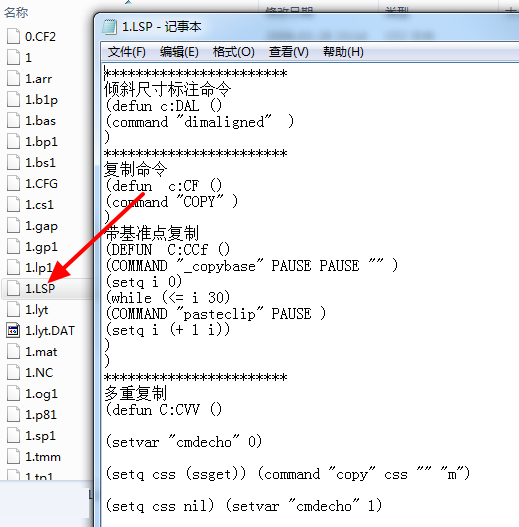Screen dimensions: 519x527
Task: Click the Notepad icon in title bar
Action: coord(110,27)
